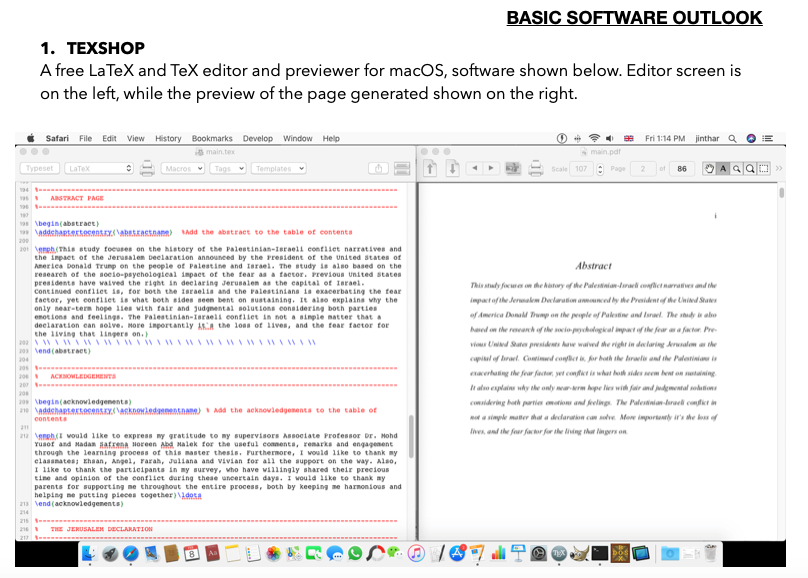Open TeXShop from the Dock
This screenshot has width=808, height=578.
point(559,554)
